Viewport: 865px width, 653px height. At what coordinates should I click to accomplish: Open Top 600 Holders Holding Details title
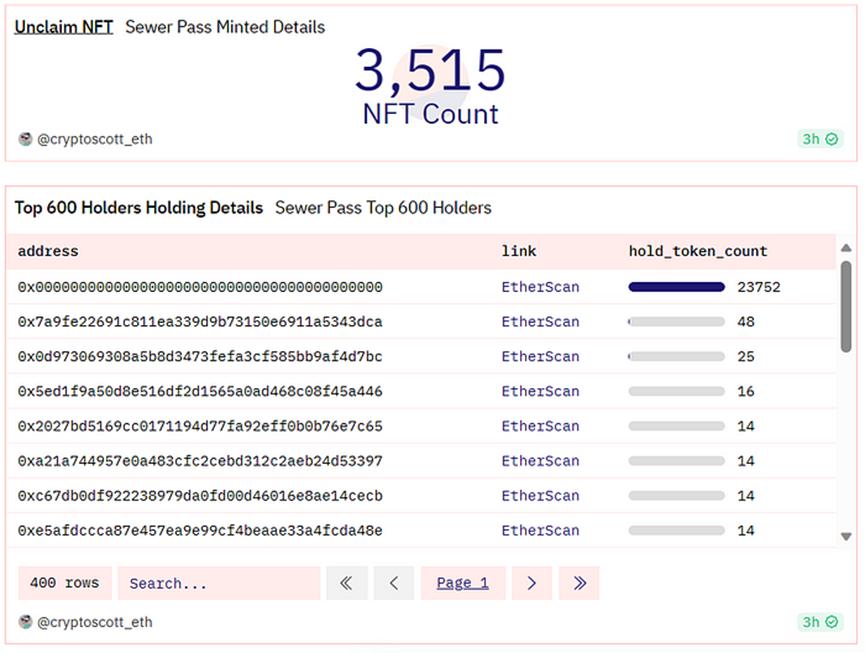coord(139,208)
